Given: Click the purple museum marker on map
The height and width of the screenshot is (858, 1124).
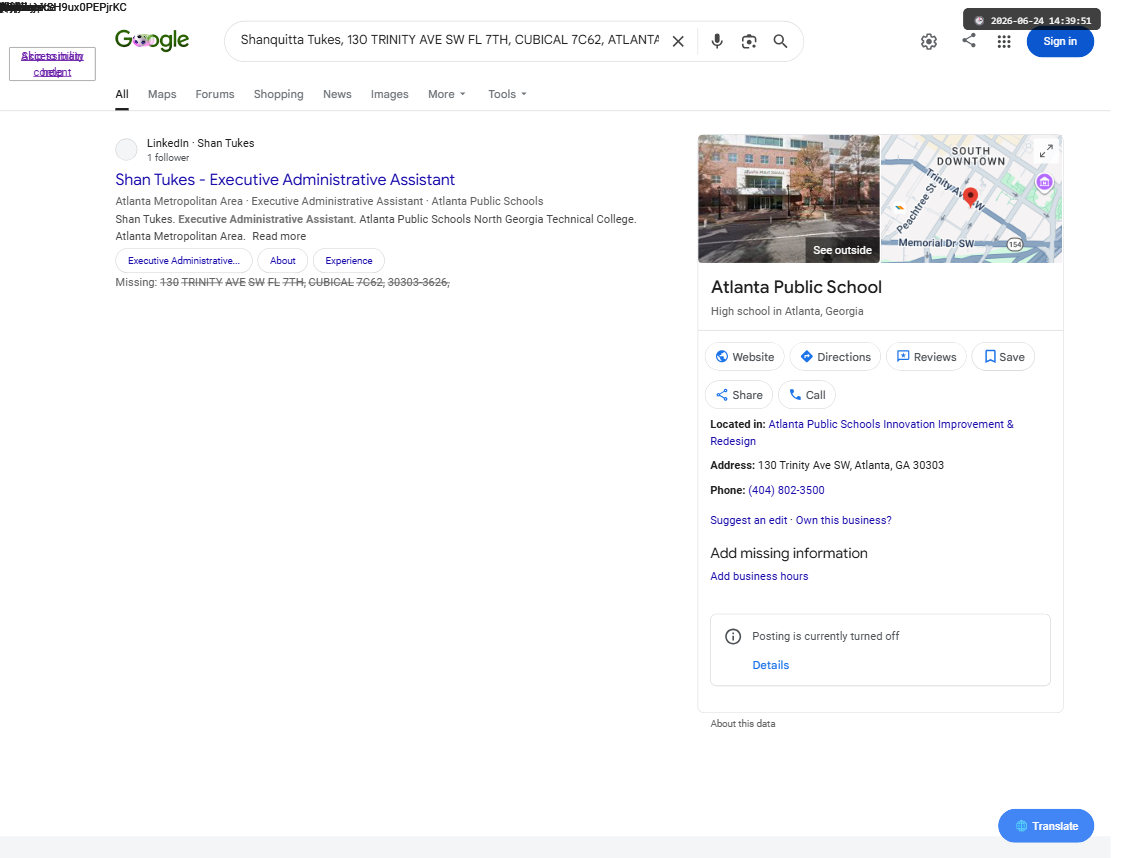Looking at the screenshot, I should pos(1044,182).
